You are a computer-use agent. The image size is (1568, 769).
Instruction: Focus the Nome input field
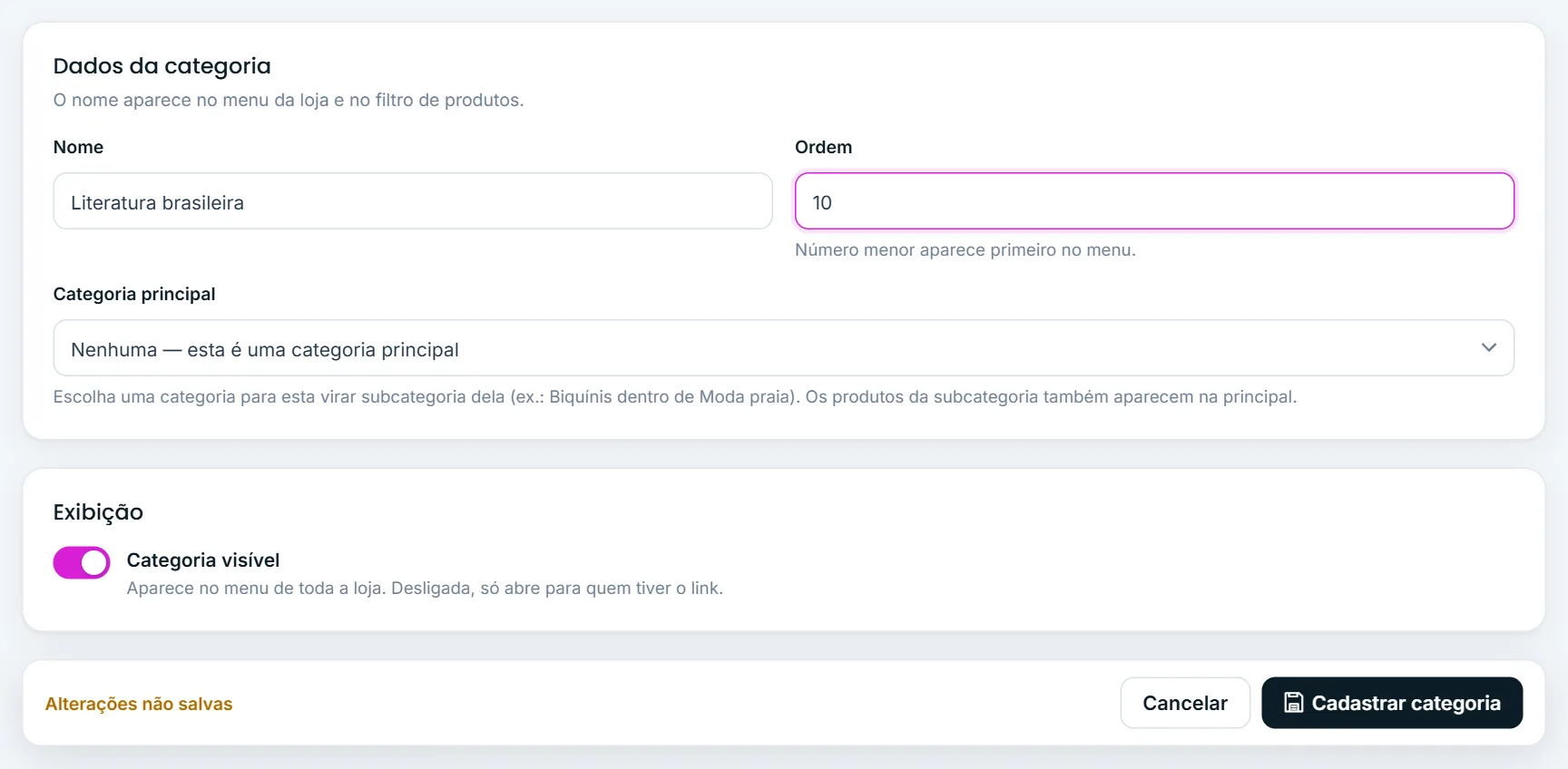point(413,201)
